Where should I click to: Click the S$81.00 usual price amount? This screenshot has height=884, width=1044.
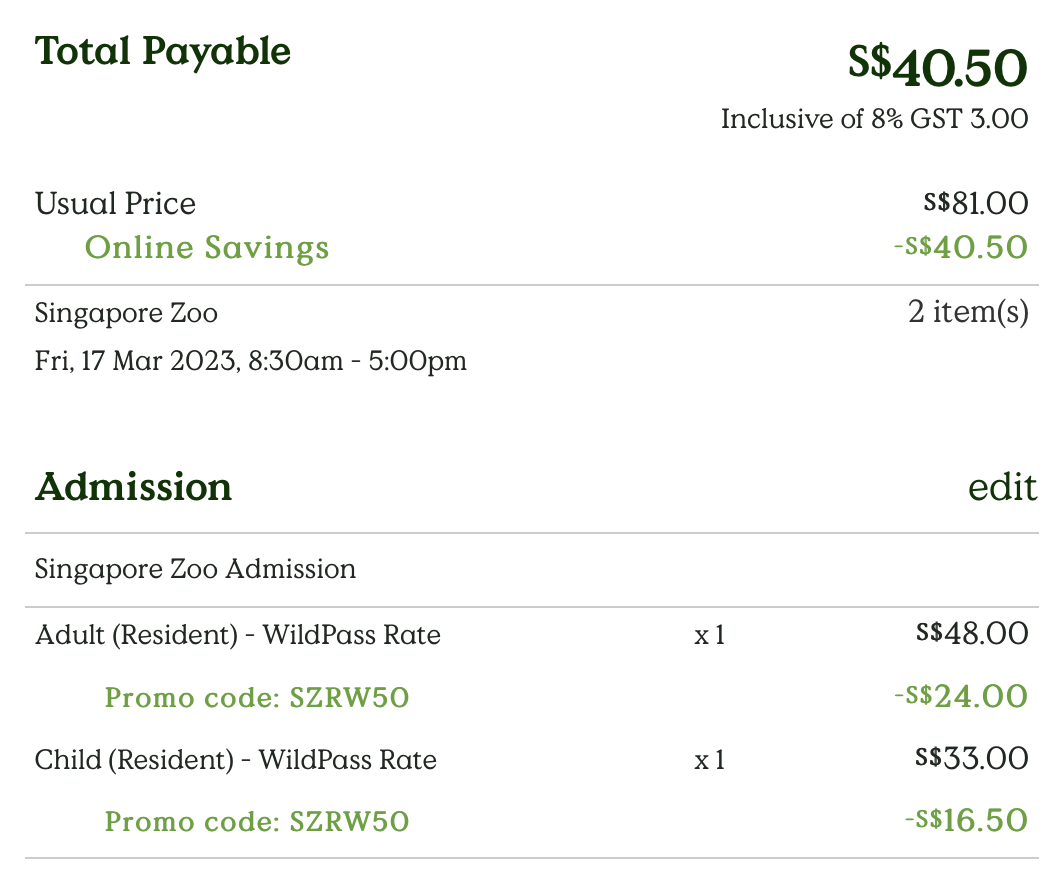coord(975,204)
